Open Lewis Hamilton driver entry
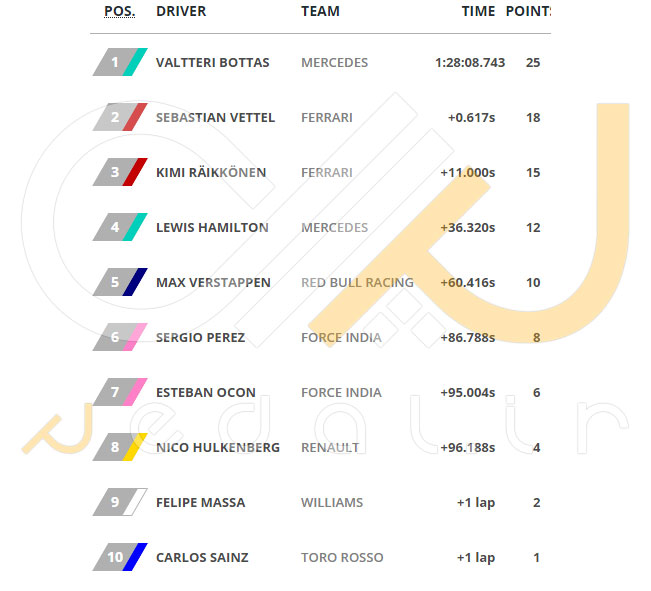This screenshot has width=651, height=591. coord(212,228)
